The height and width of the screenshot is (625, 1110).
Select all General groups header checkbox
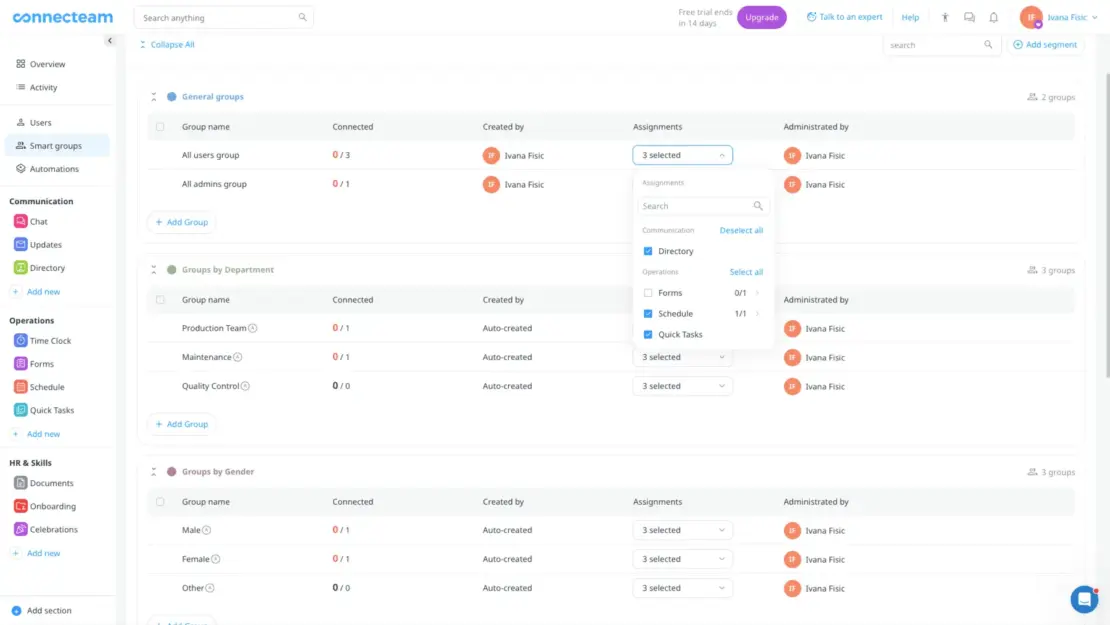click(x=160, y=127)
